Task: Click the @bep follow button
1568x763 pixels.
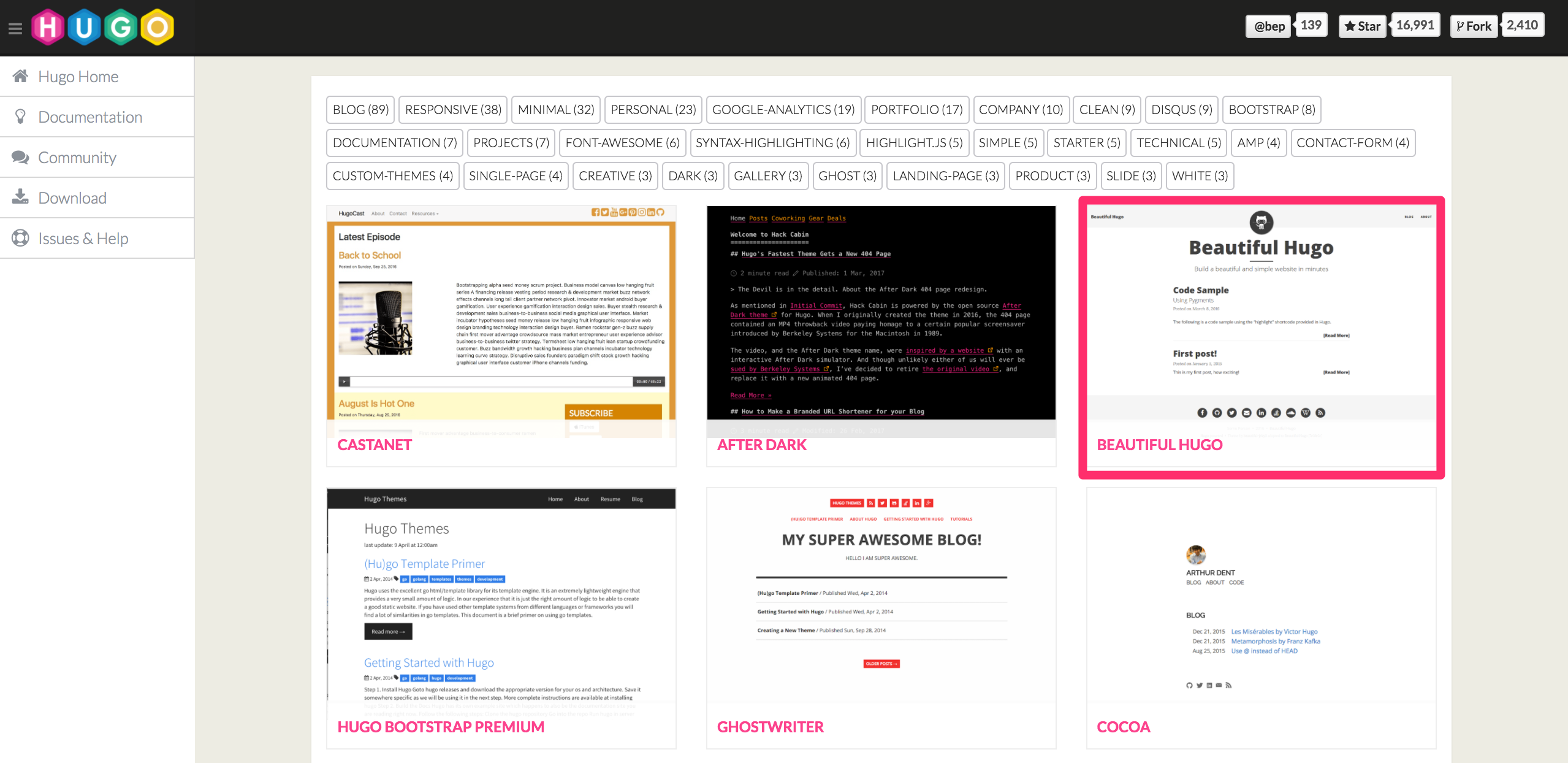Action: (1269, 26)
